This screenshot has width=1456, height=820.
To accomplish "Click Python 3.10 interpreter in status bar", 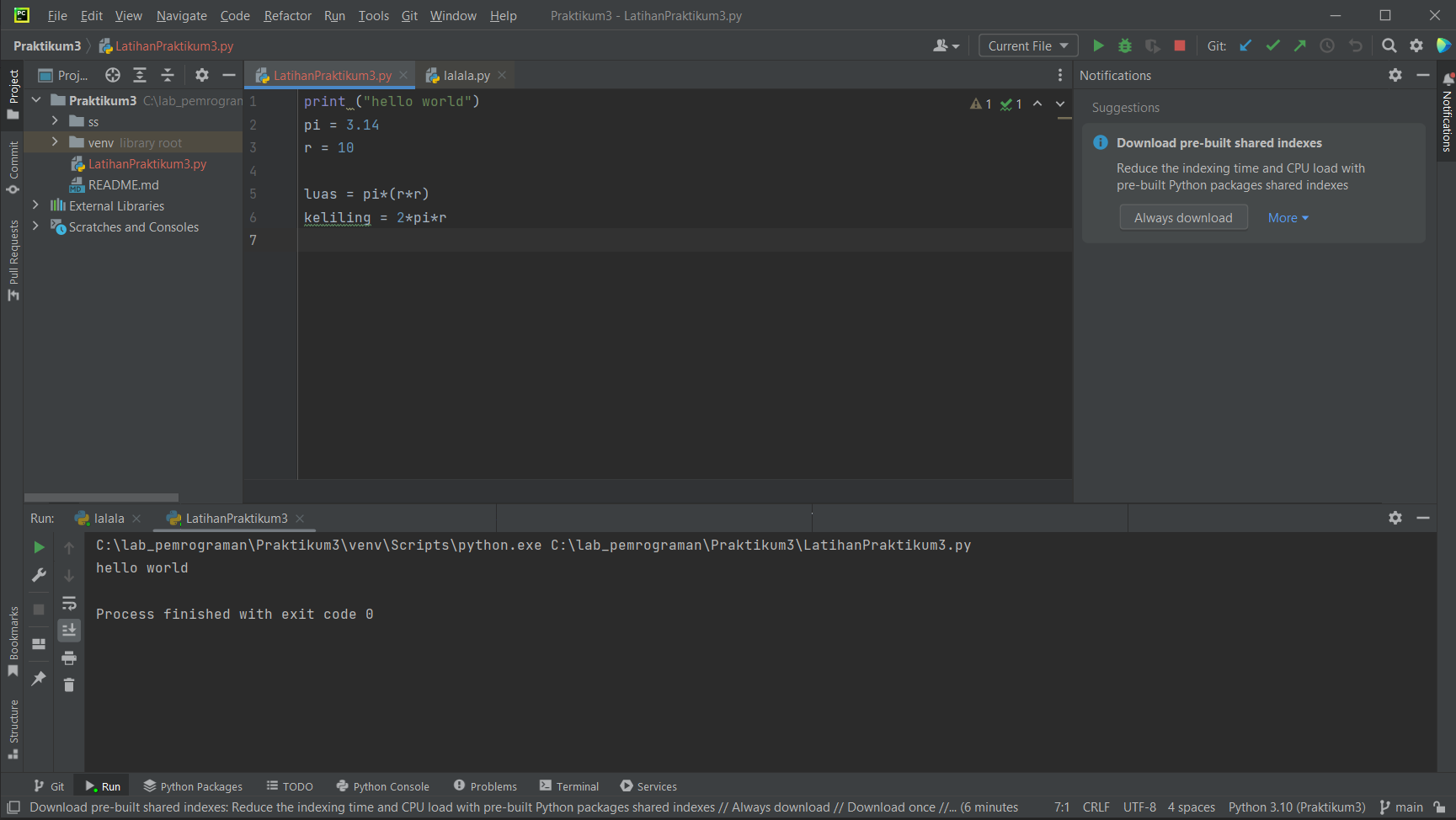I will (1297, 807).
